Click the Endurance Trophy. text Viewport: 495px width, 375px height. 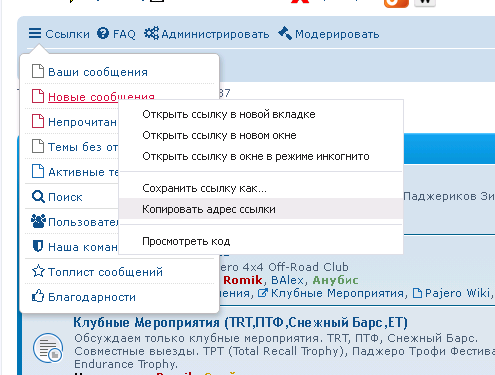(x=126, y=364)
